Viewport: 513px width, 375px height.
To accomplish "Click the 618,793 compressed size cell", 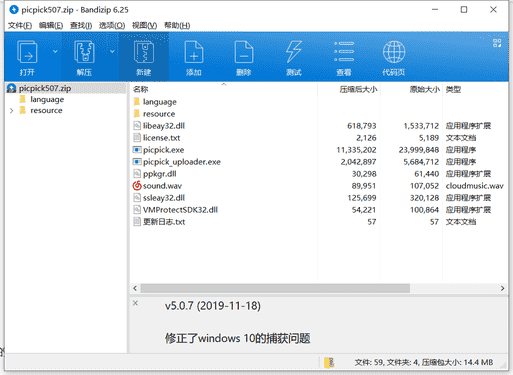I will (x=362, y=126).
